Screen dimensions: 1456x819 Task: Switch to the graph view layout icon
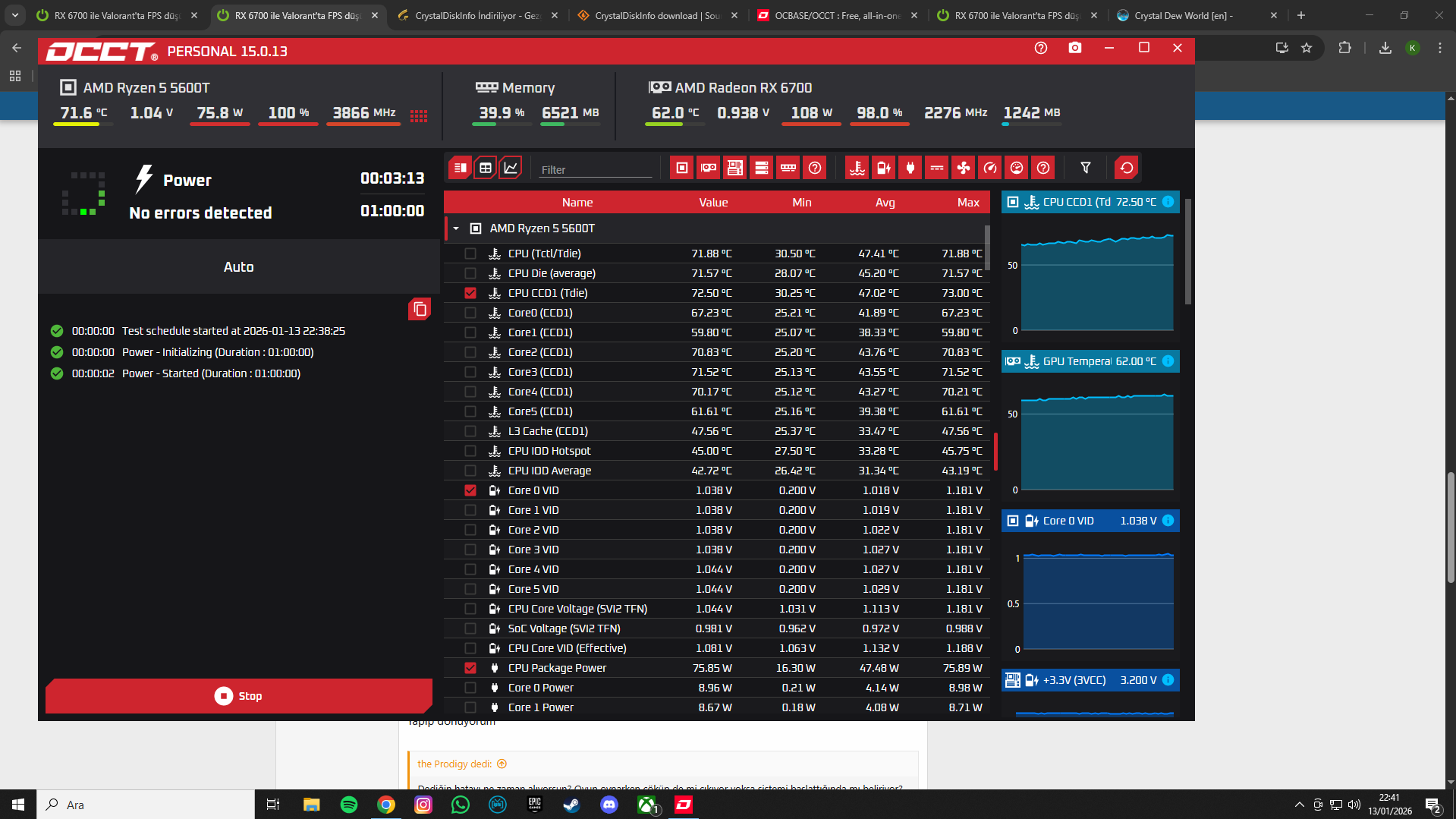click(x=511, y=168)
